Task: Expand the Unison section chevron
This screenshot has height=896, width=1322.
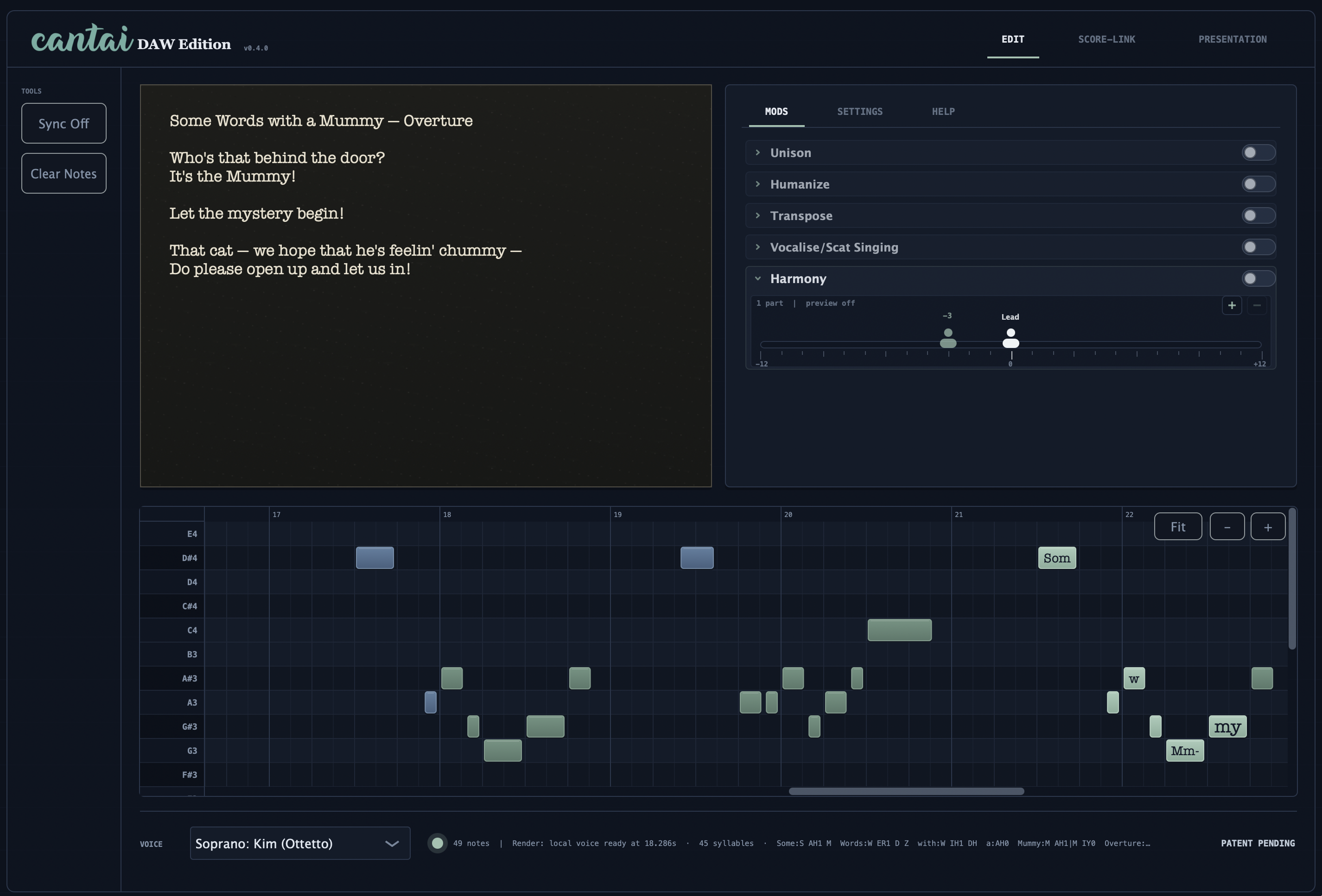Action: [x=758, y=152]
